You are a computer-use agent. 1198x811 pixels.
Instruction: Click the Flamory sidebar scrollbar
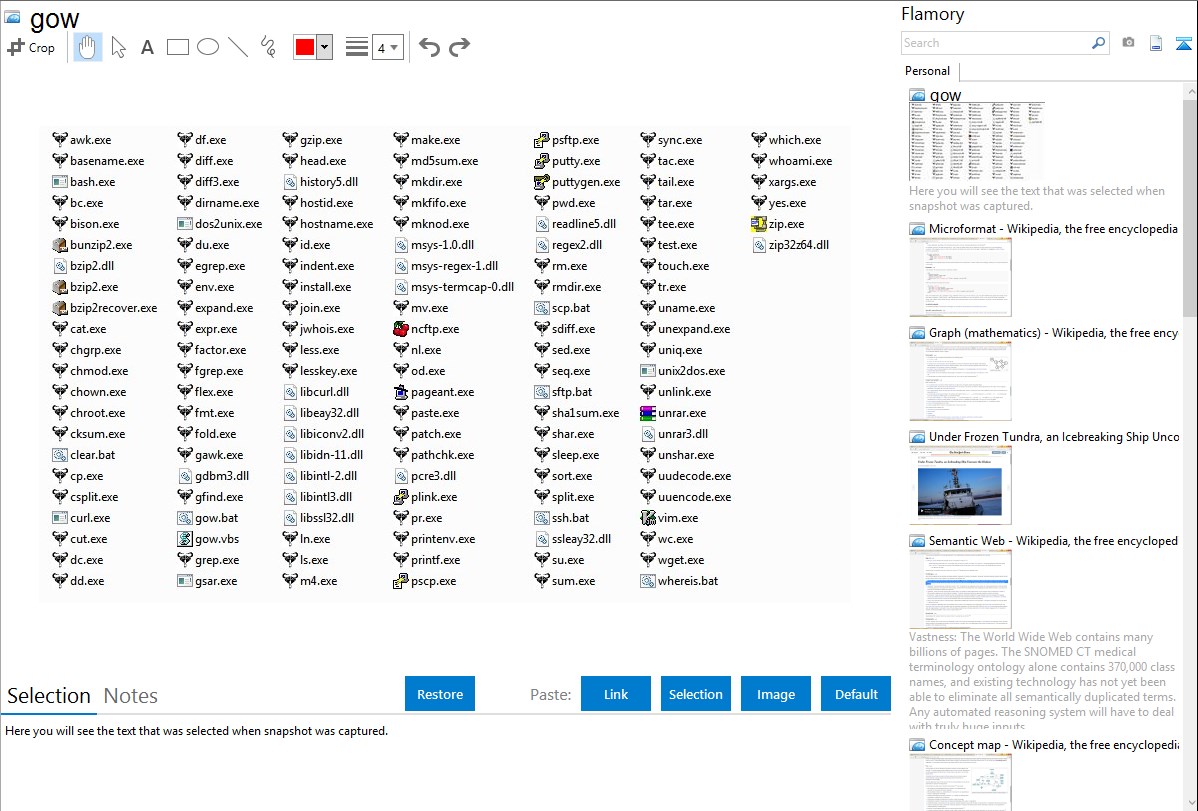click(x=1190, y=206)
